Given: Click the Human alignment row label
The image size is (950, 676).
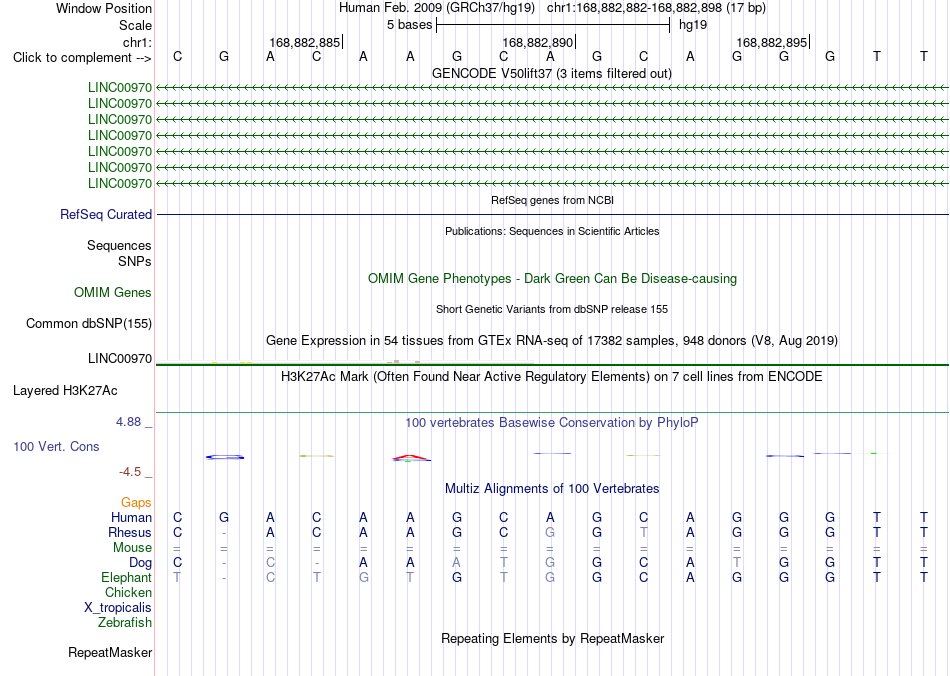Looking at the screenshot, I should 131,517.
